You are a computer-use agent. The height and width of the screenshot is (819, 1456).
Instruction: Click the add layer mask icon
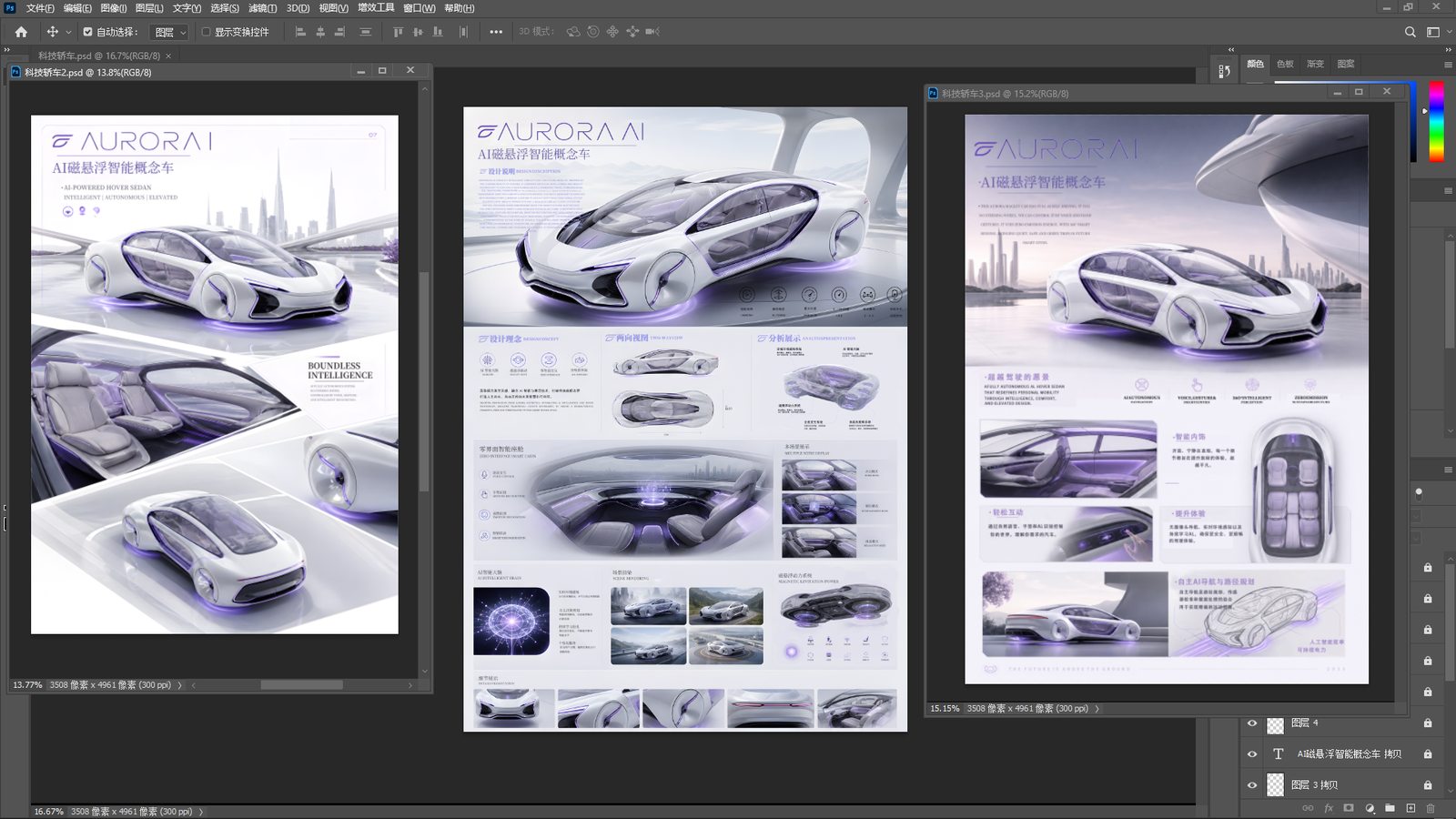click(1349, 808)
